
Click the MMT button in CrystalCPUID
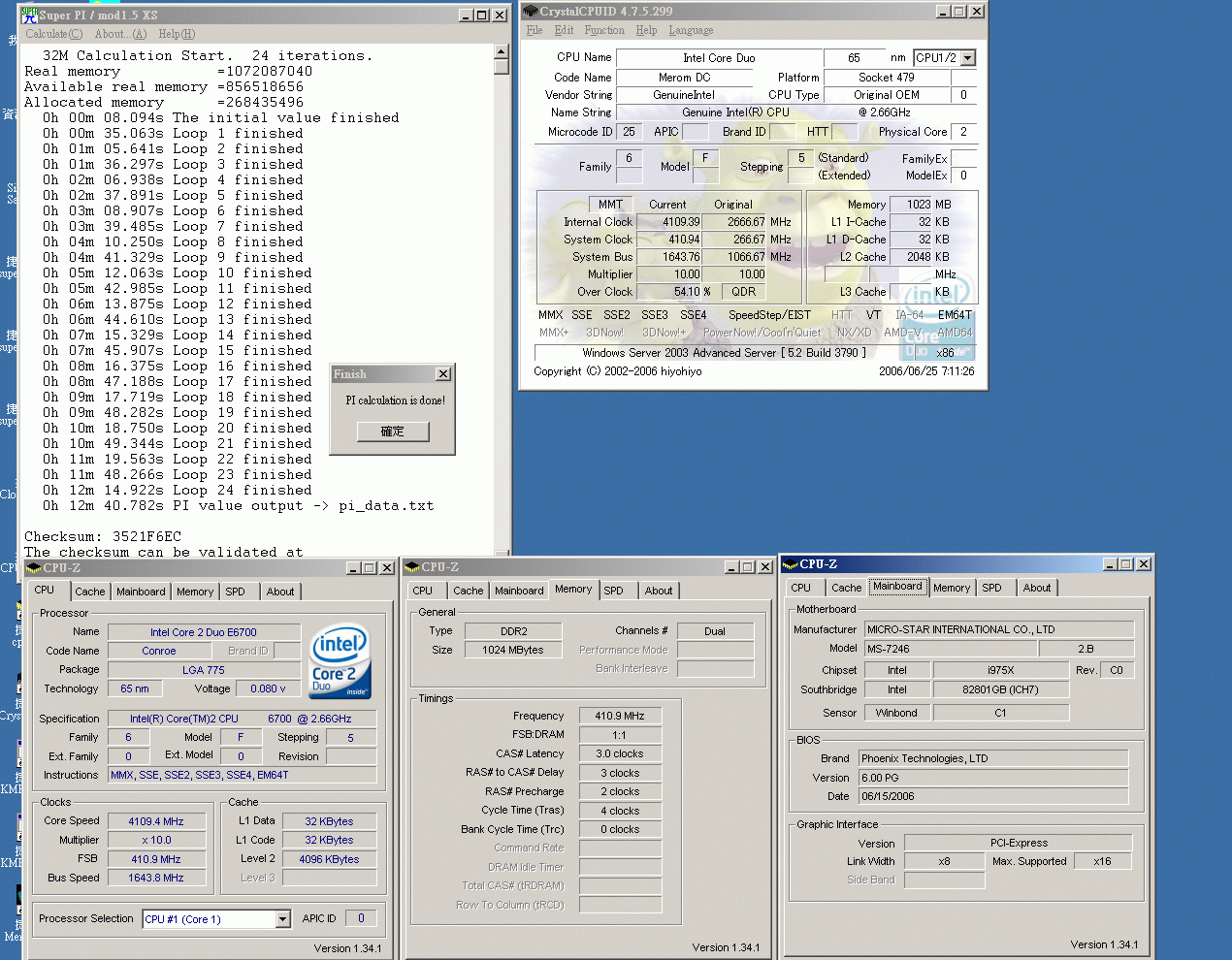click(x=611, y=205)
